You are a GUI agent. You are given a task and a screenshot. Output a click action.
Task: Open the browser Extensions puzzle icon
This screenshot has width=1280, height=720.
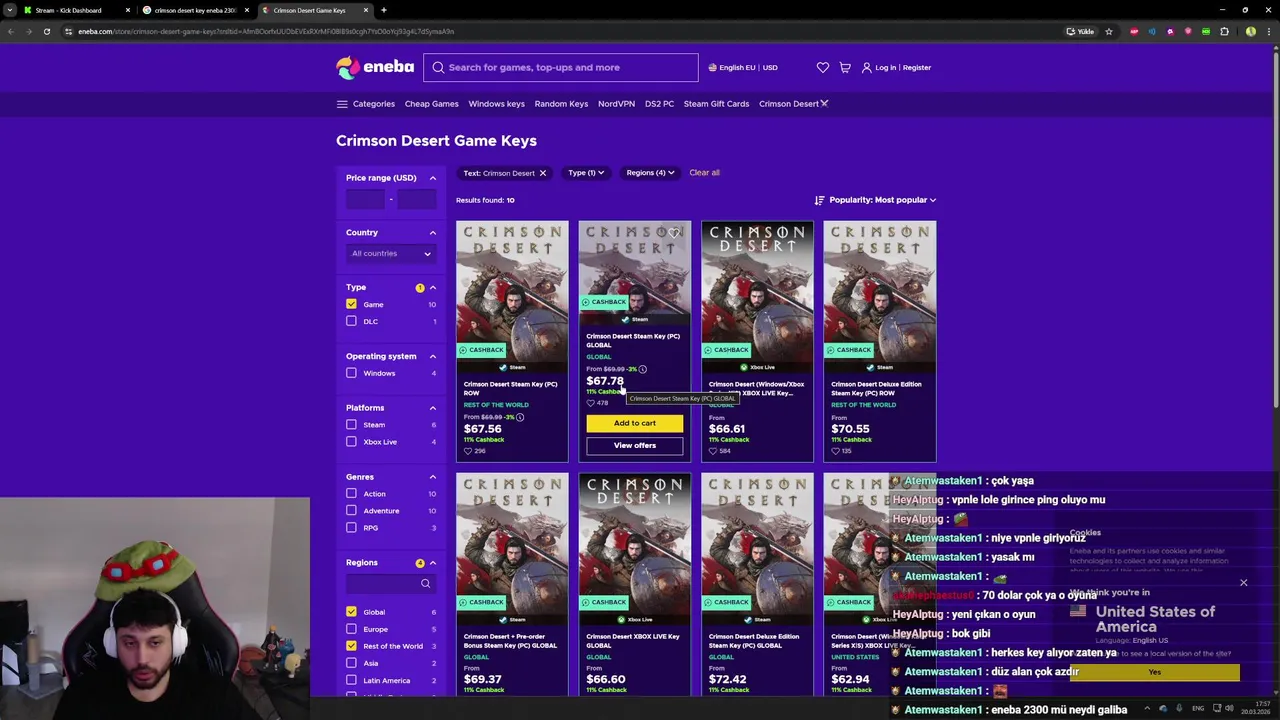point(1224,31)
